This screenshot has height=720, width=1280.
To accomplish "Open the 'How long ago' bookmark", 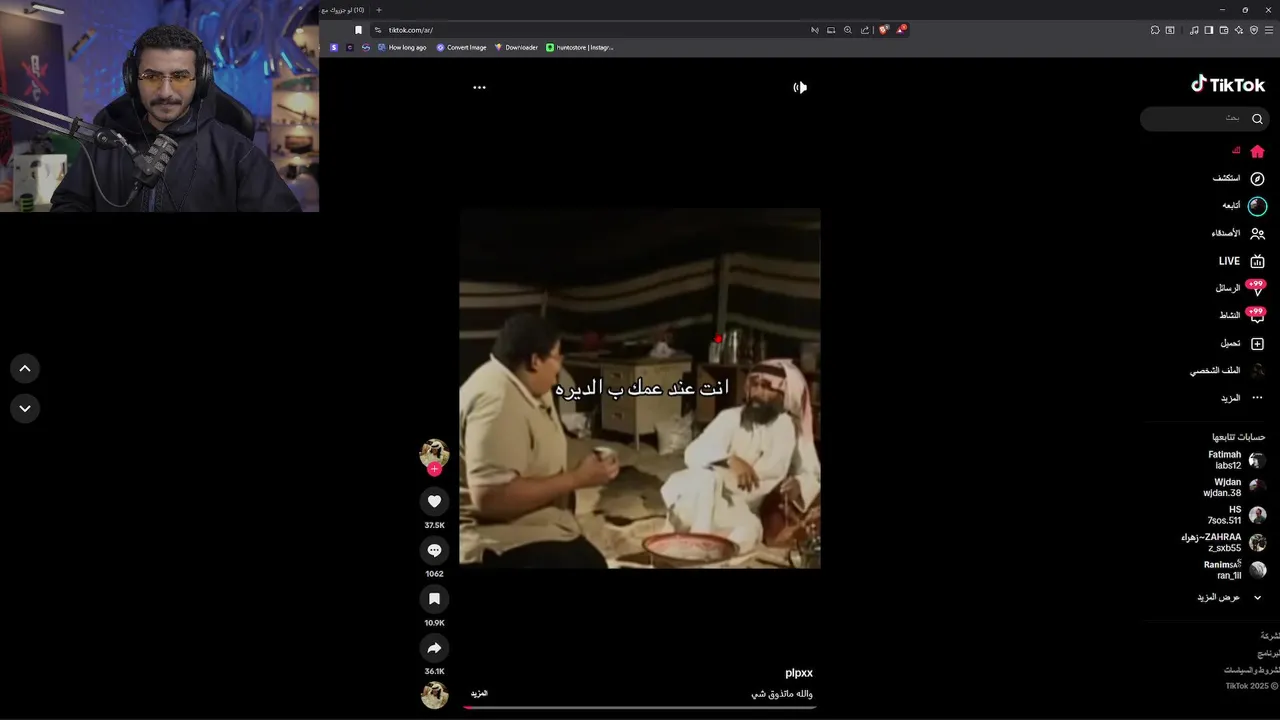I will tap(402, 47).
